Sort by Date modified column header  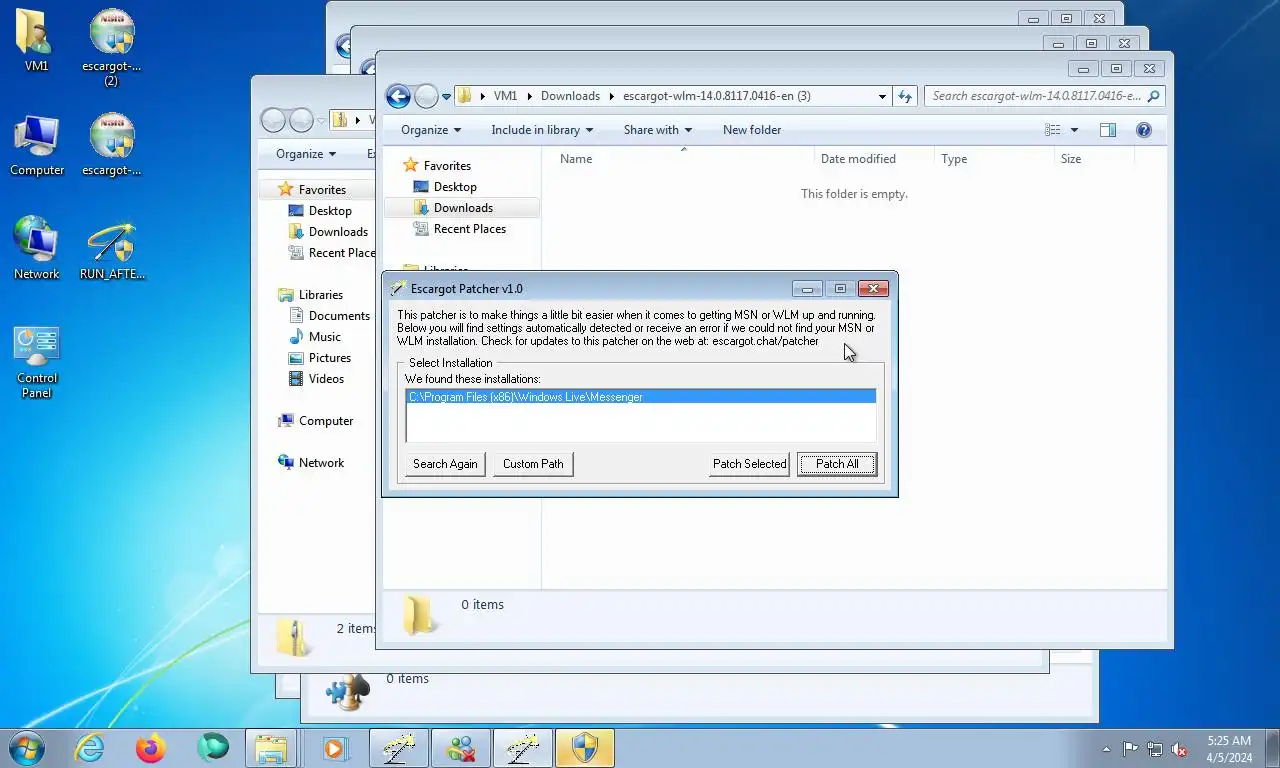pyautogui.click(x=858, y=159)
